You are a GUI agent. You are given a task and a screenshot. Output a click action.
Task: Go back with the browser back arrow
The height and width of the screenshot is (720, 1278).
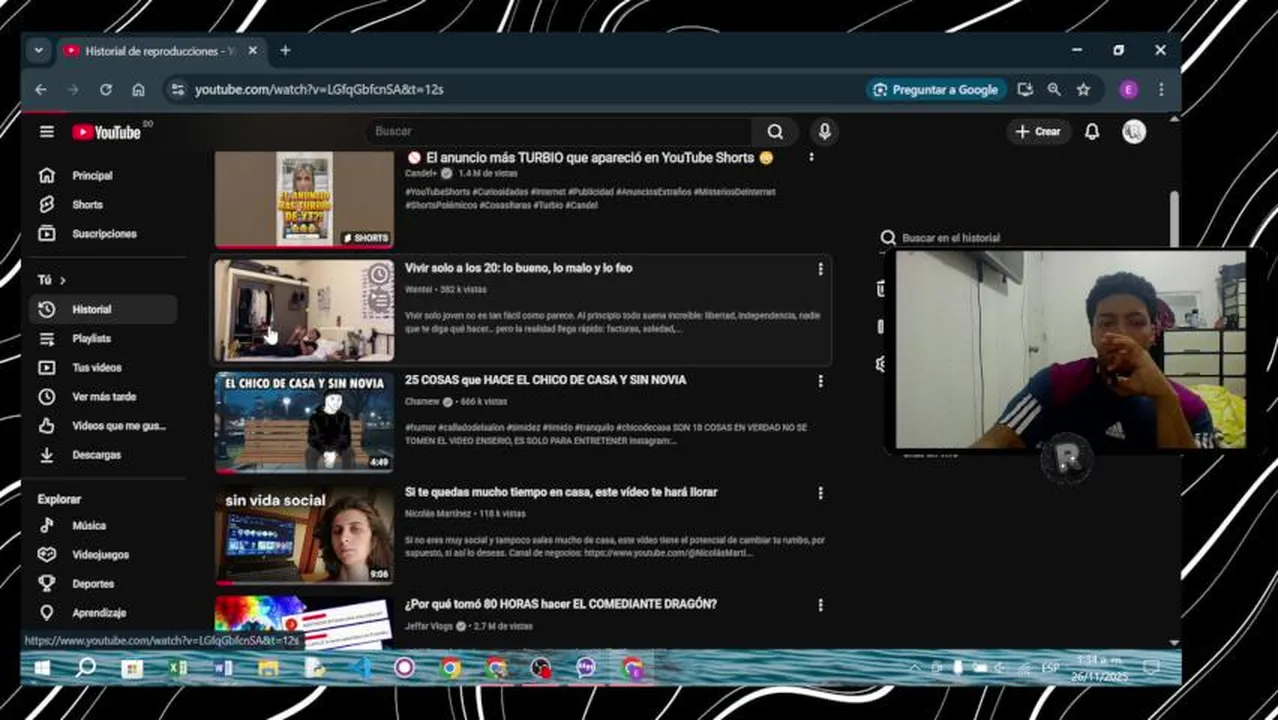point(41,89)
